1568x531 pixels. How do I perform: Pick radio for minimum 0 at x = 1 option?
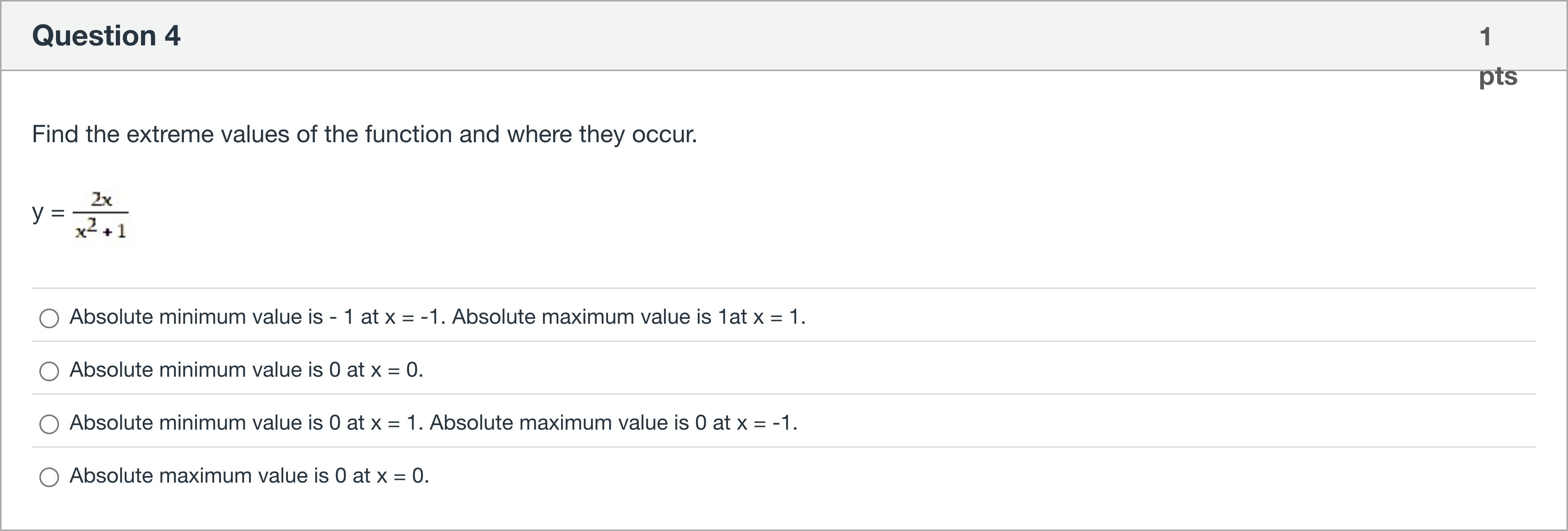[49, 424]
